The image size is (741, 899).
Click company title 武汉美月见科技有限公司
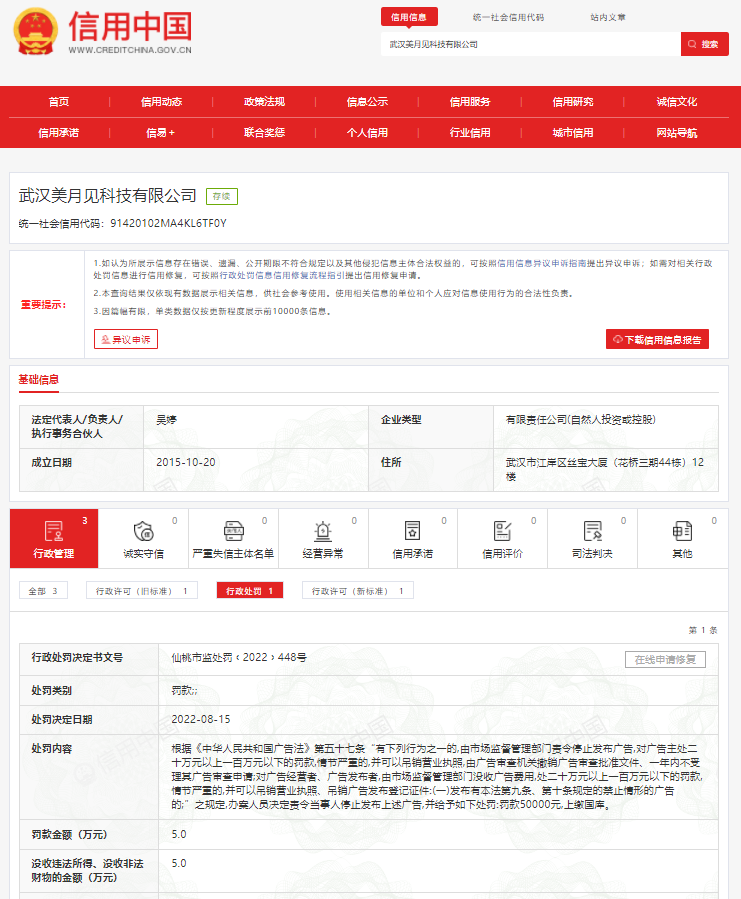tap(108, 196)
